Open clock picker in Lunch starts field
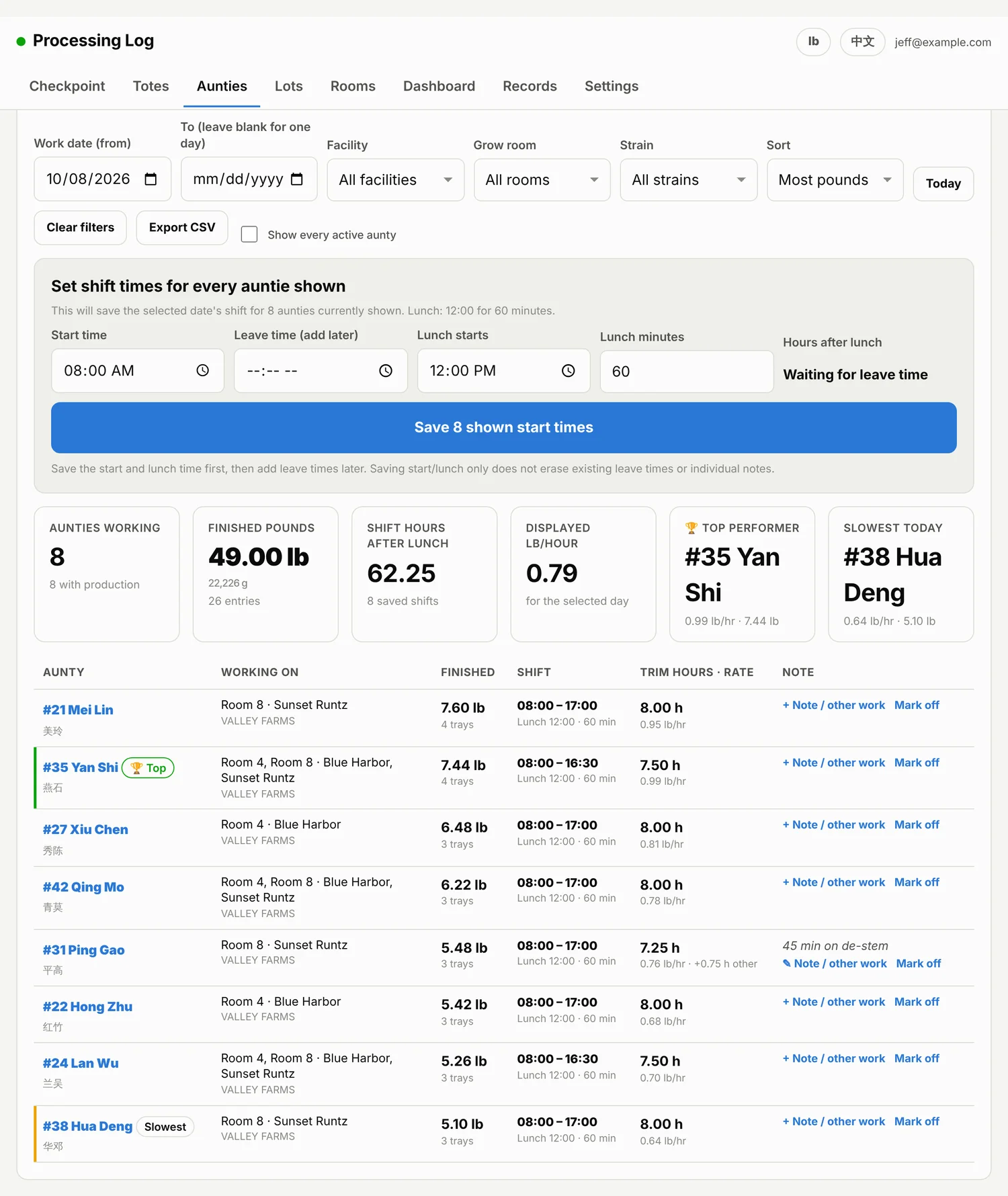Viewport: 1008px width, 1196px height. (x=569, y=371)
